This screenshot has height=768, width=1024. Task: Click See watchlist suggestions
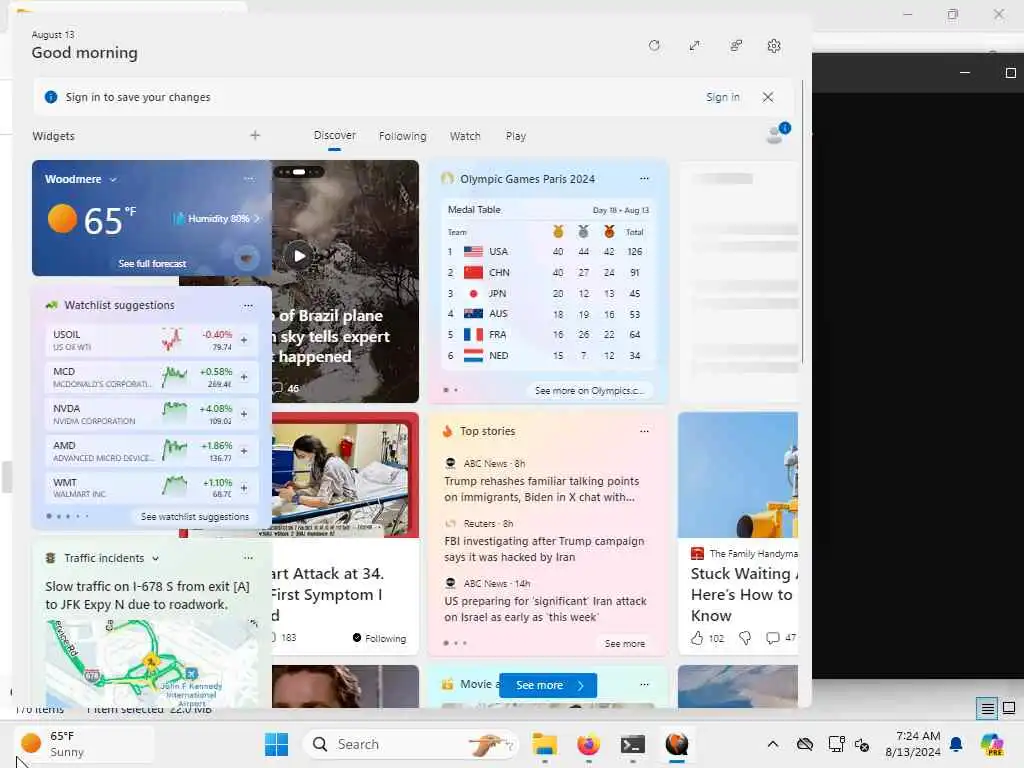tap(195, 517)
